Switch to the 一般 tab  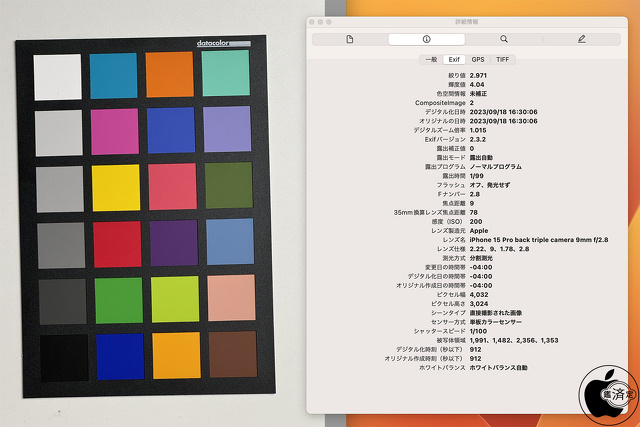click(x=430, y=60)
